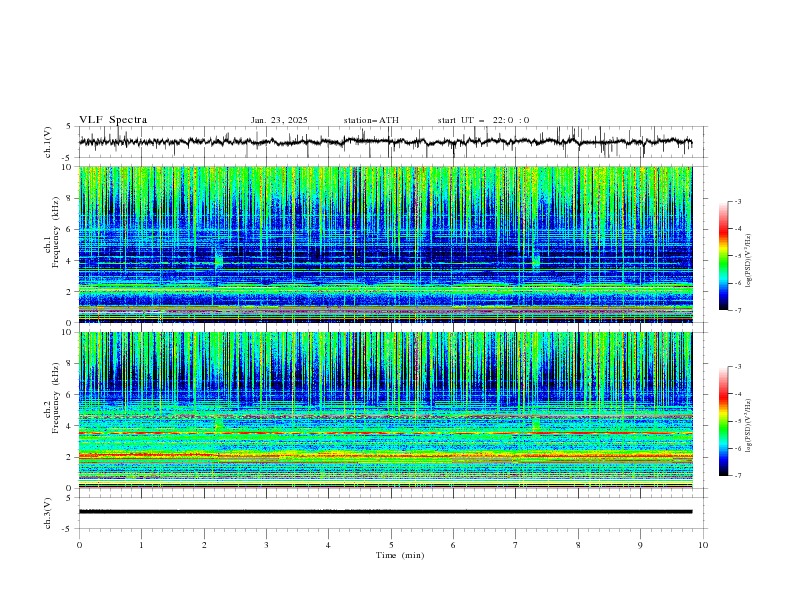
Task: Click the ch.1 voltage waveform trace
Action: [385, 142]
